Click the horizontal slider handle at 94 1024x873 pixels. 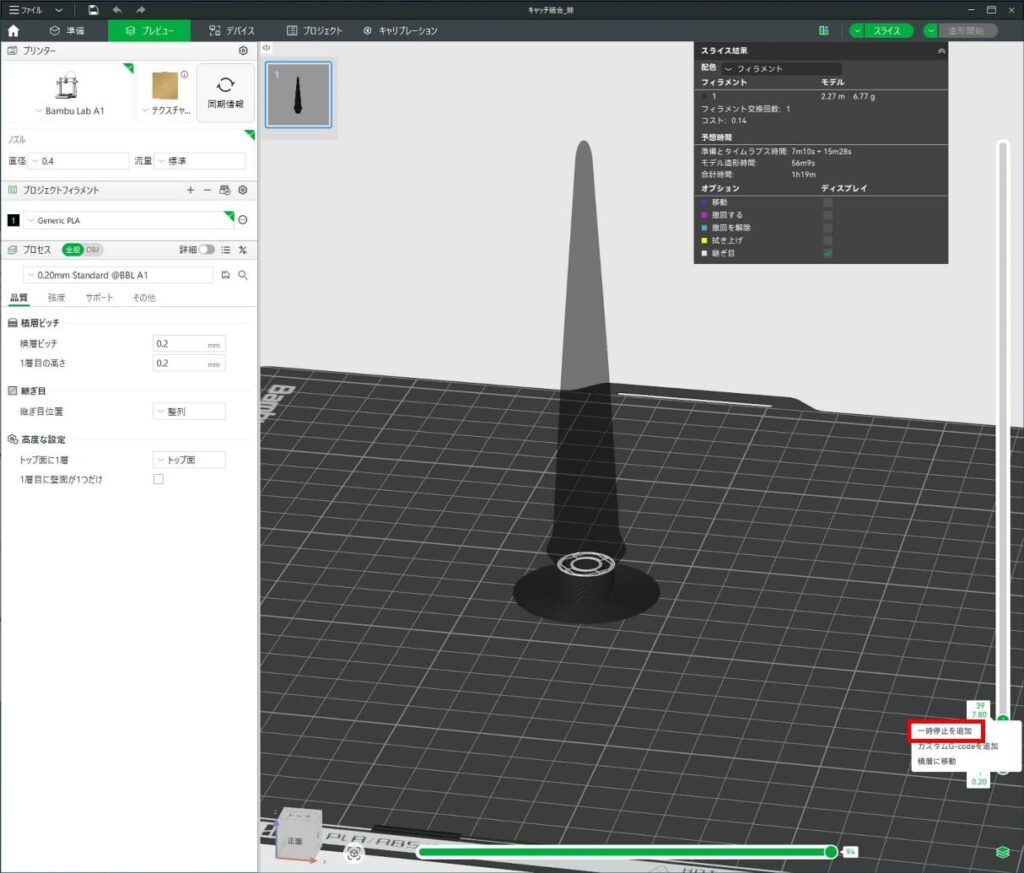pos(830,852)
